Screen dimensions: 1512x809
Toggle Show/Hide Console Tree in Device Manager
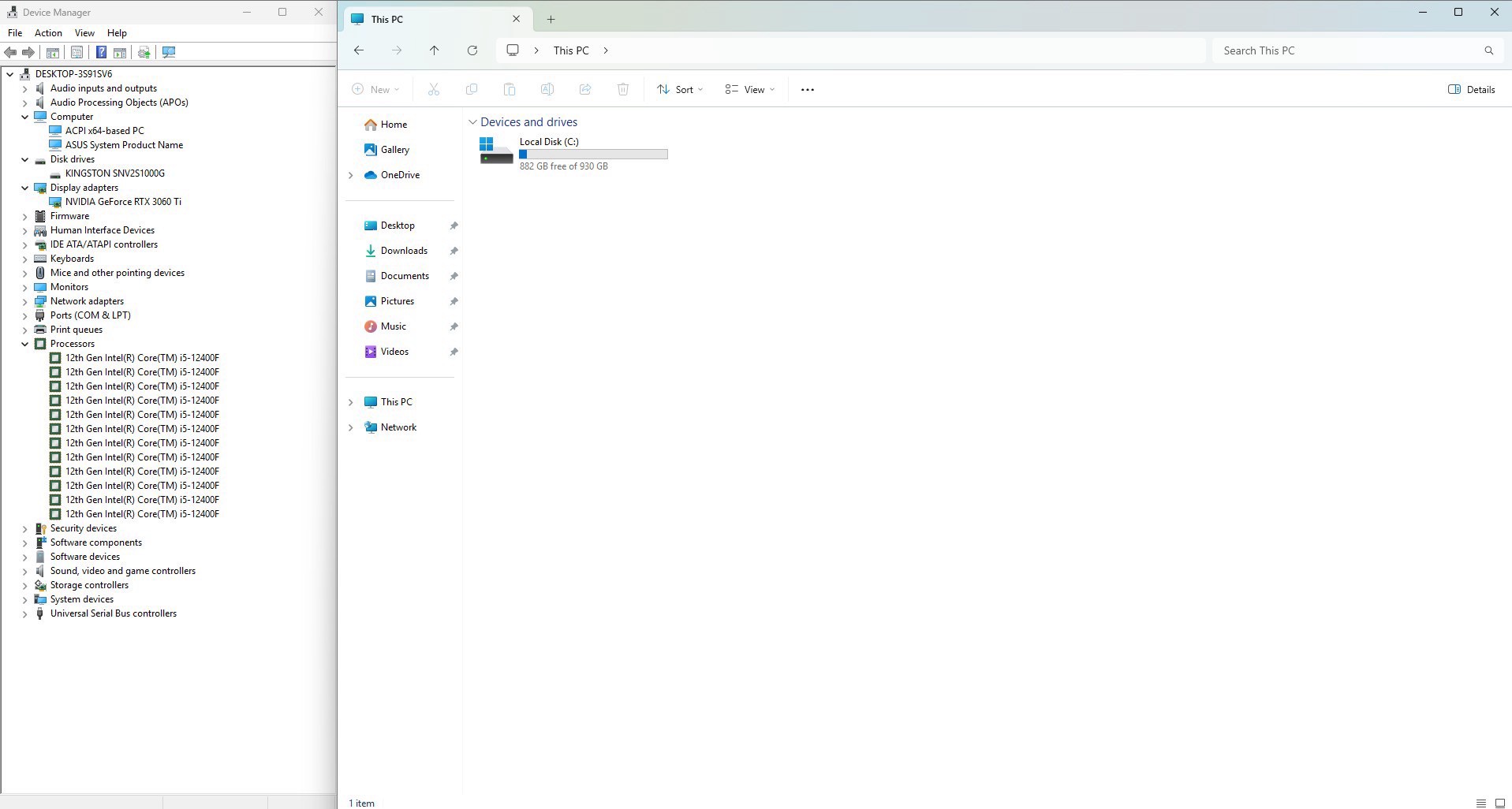pos(53,52)
